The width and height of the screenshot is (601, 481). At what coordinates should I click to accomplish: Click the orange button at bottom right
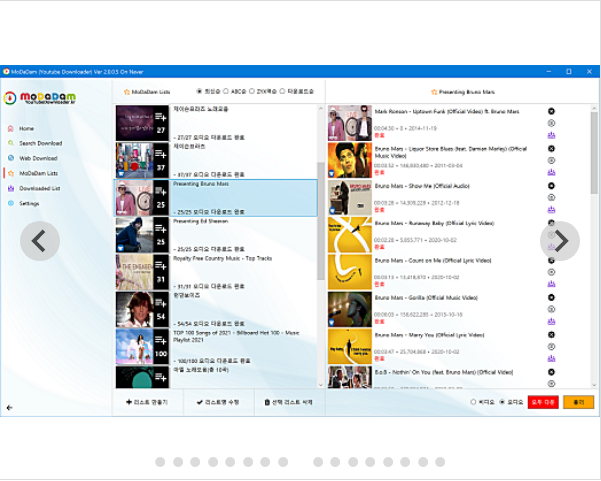click(578, 402)
